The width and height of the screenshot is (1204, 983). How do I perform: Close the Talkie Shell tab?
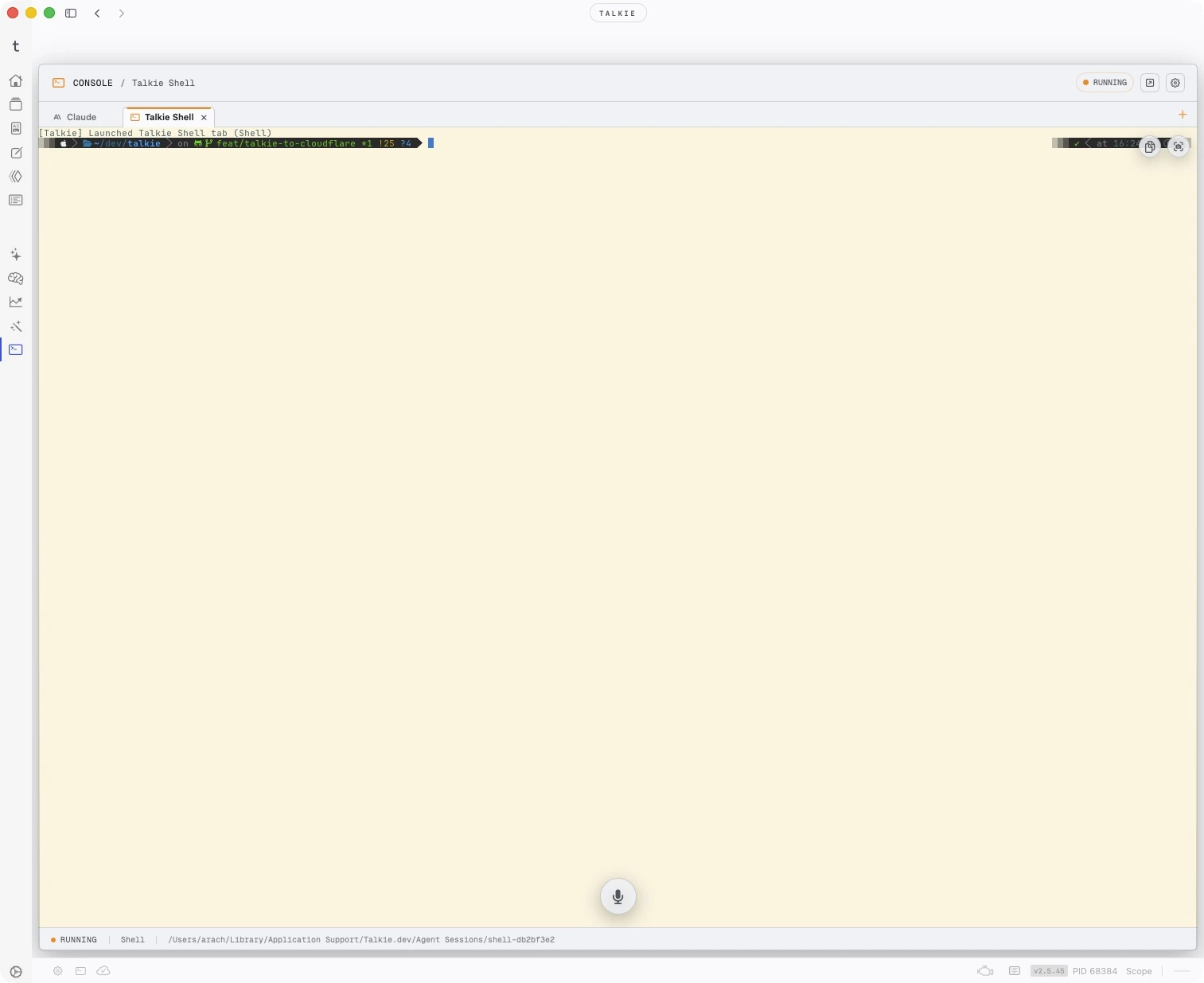[x=204, y=118]
